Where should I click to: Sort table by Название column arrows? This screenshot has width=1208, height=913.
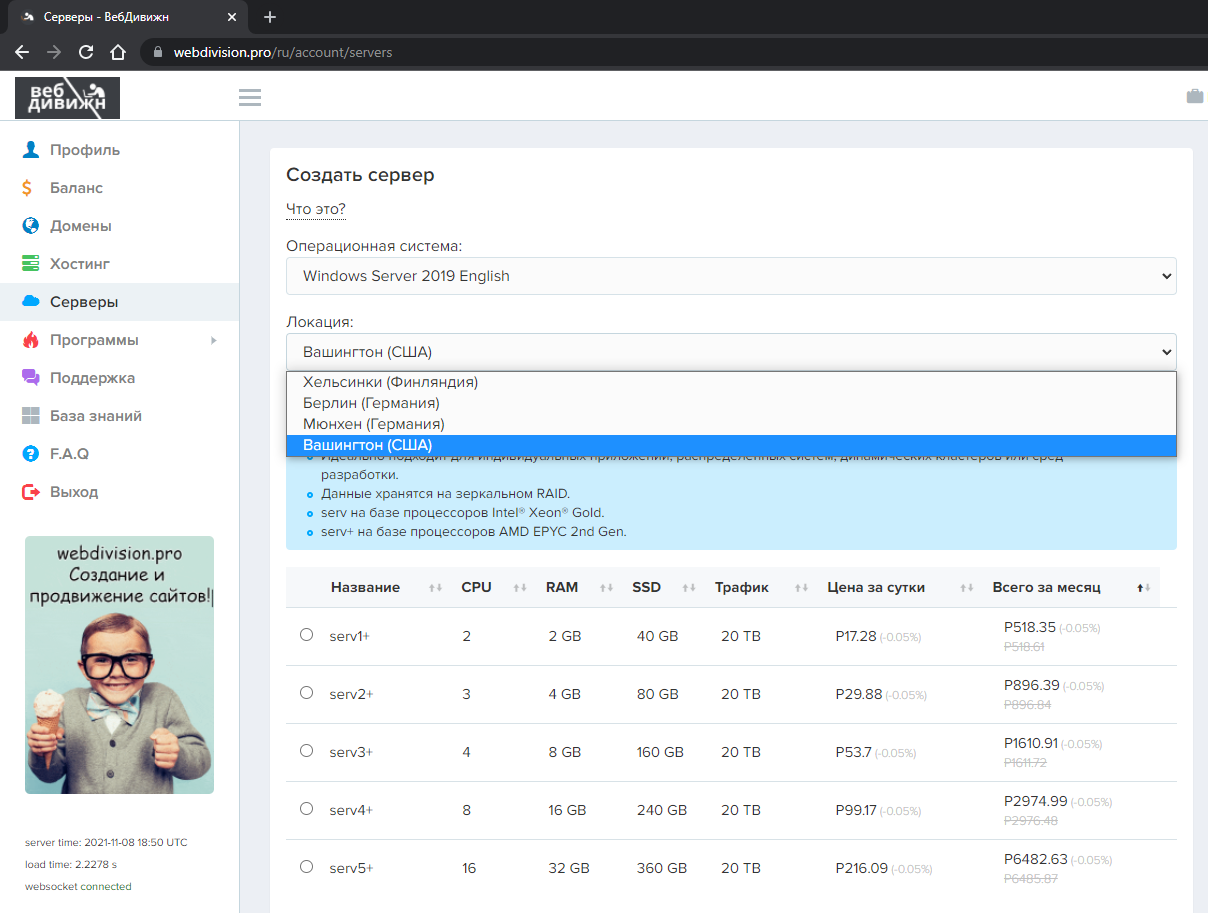click(435, 588)
